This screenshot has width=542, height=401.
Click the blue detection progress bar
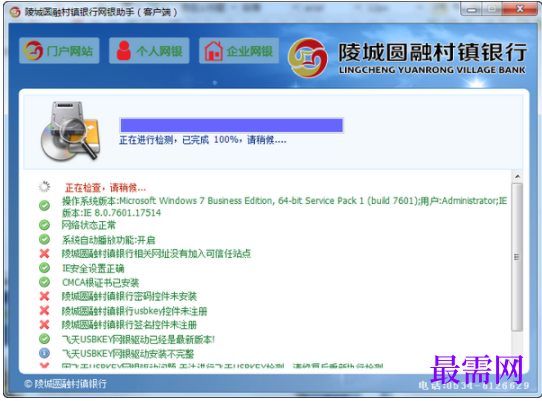click(x=232, y=125)
